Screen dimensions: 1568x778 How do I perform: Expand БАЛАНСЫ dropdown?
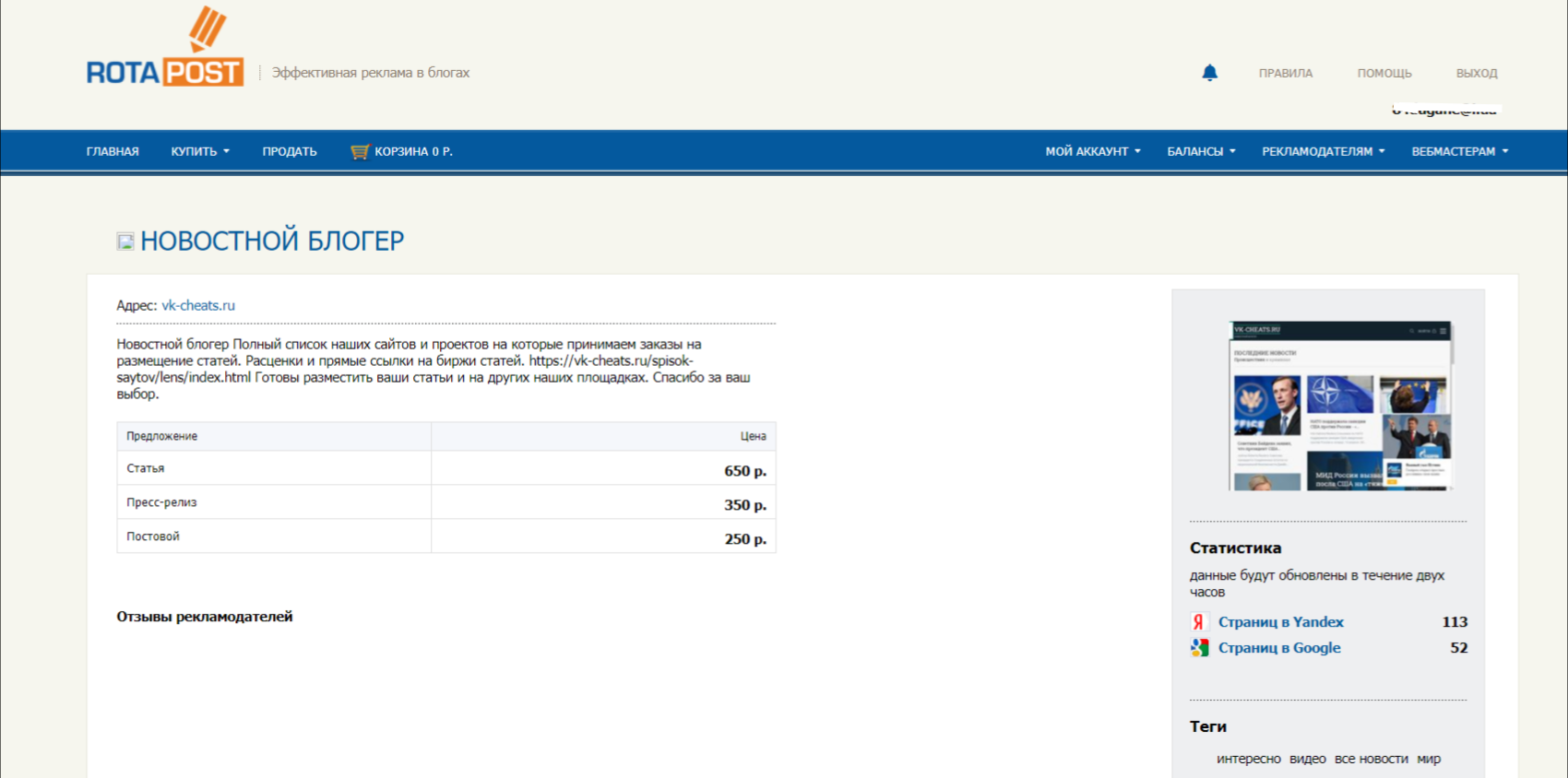click(1201, 151)
